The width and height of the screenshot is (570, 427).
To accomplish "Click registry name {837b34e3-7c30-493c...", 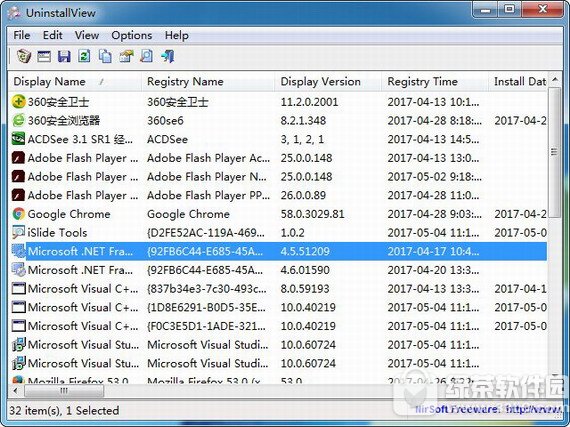I will (x=206, y=289).
